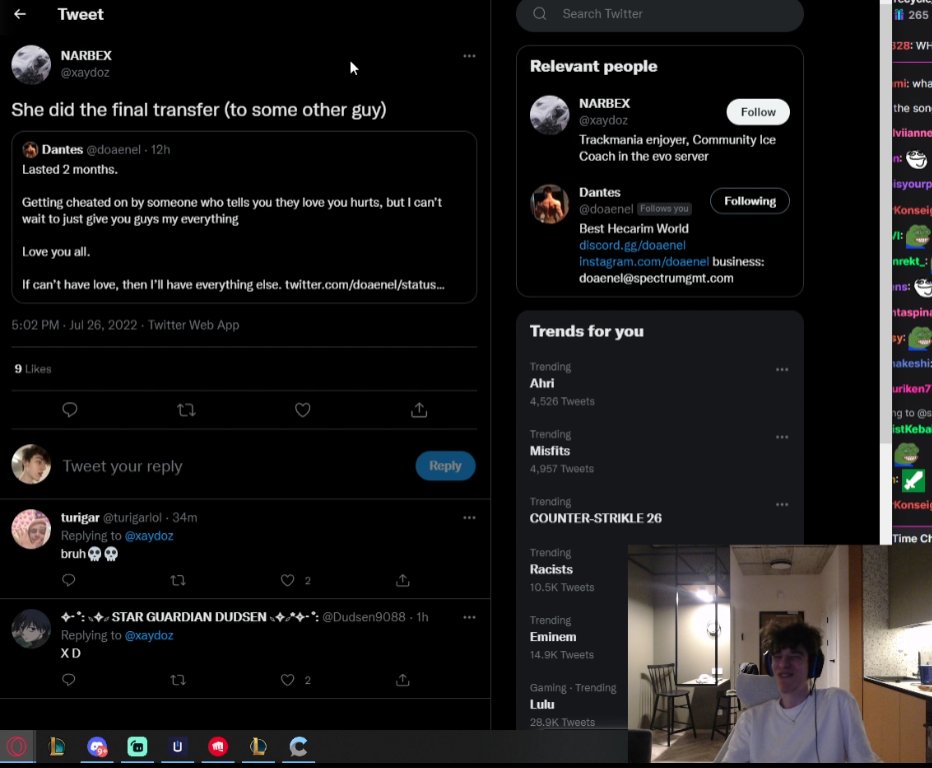
Task: Retweet DUDSEN's X D reply
Action: click(x=178, y=679)
